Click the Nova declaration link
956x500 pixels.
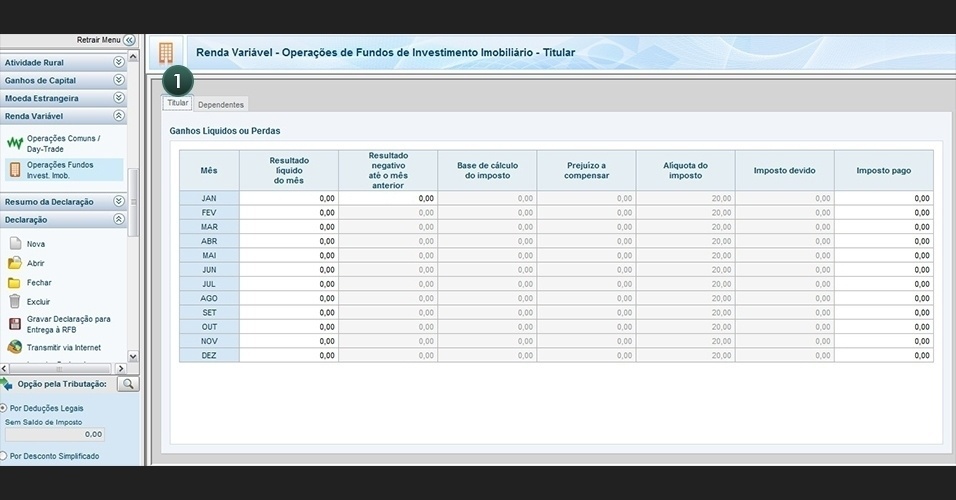(x=35, y=244)
